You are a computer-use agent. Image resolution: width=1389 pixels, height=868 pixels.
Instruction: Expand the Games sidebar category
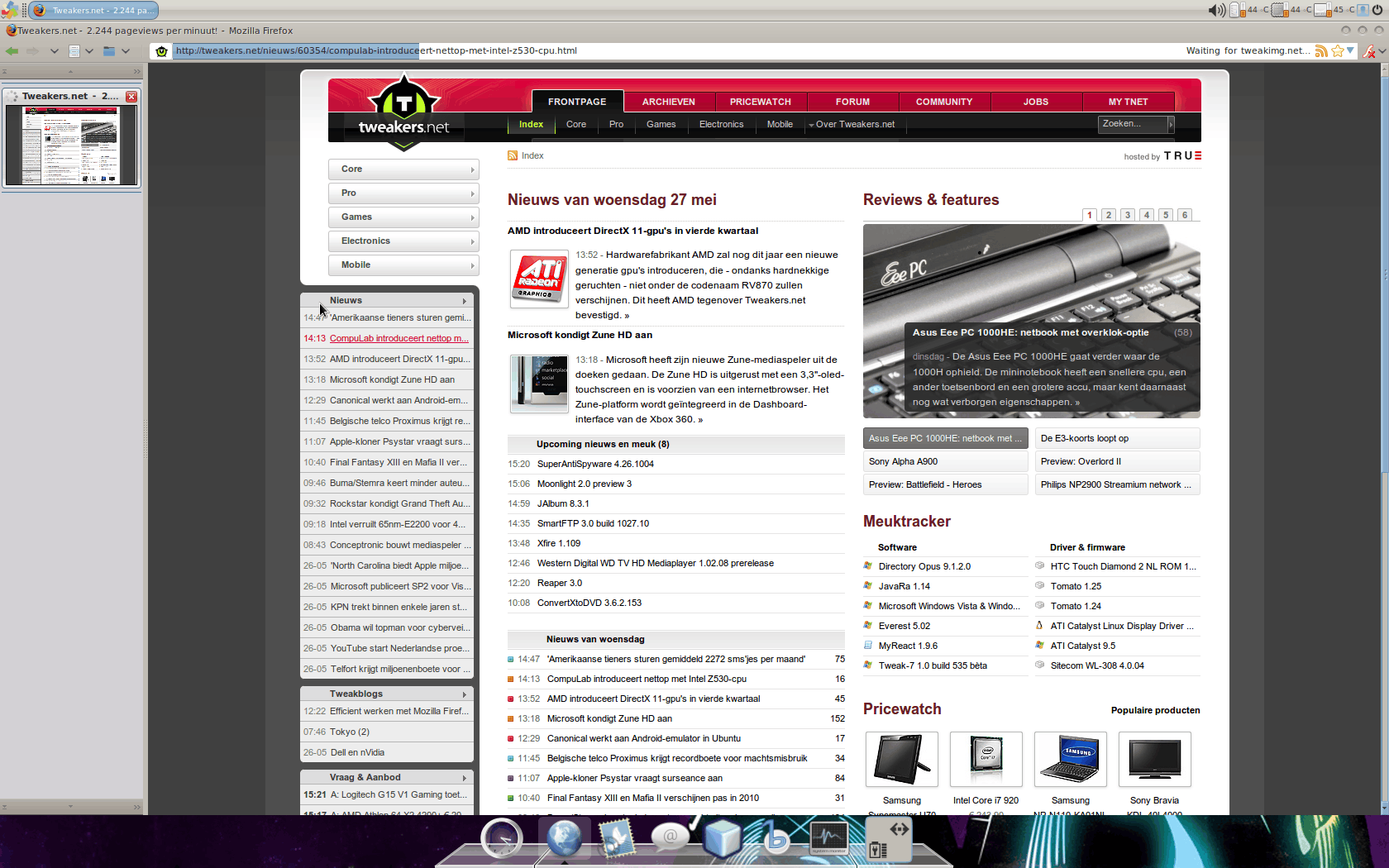pos(403,217)
